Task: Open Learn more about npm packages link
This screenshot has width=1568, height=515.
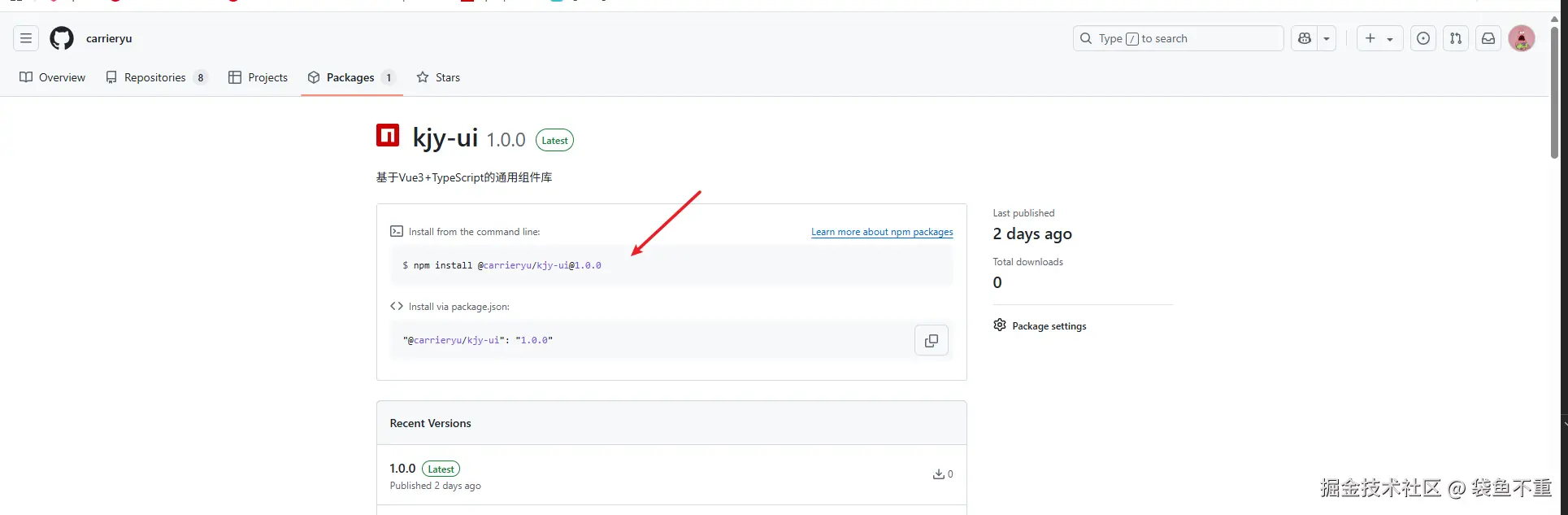Action: point(882,232)
